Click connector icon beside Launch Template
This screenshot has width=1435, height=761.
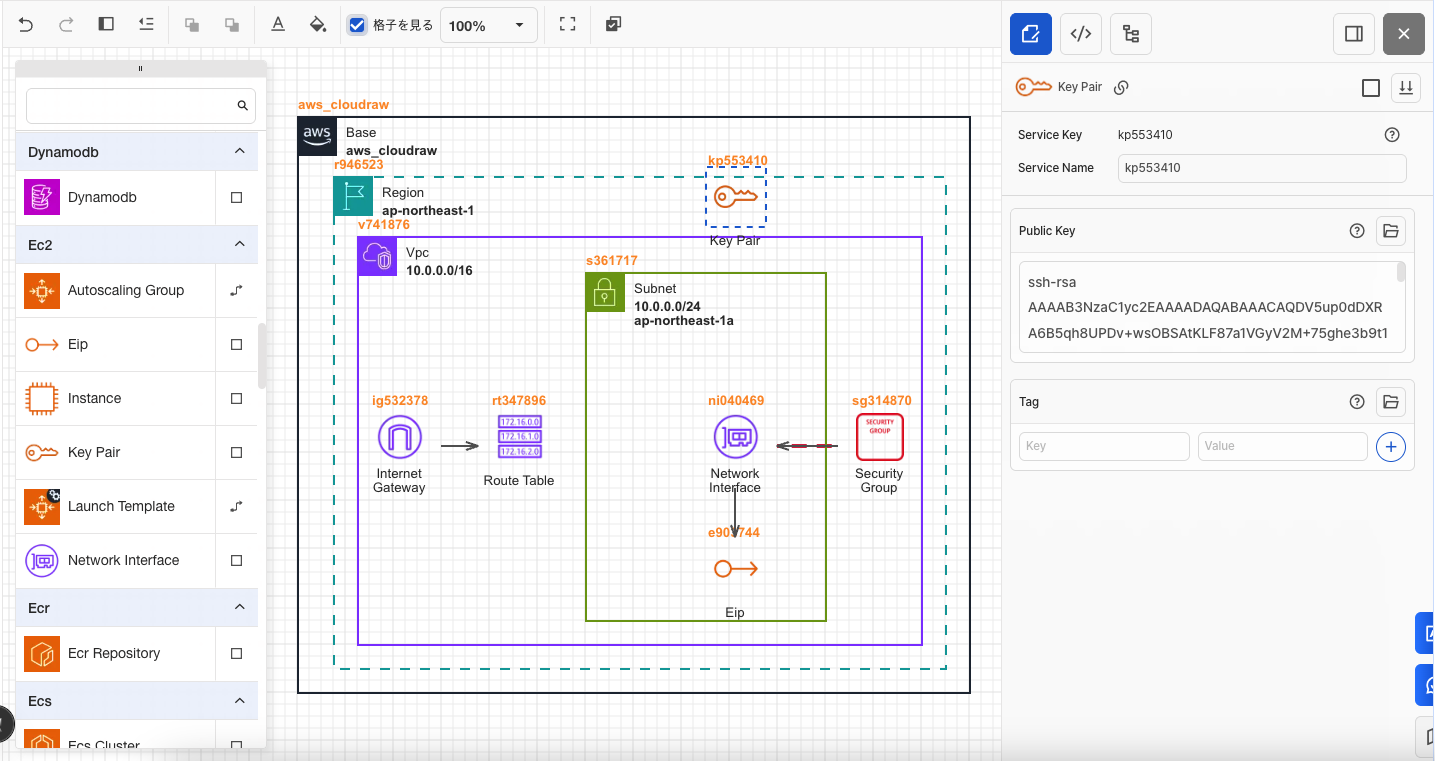pos(237,507)
